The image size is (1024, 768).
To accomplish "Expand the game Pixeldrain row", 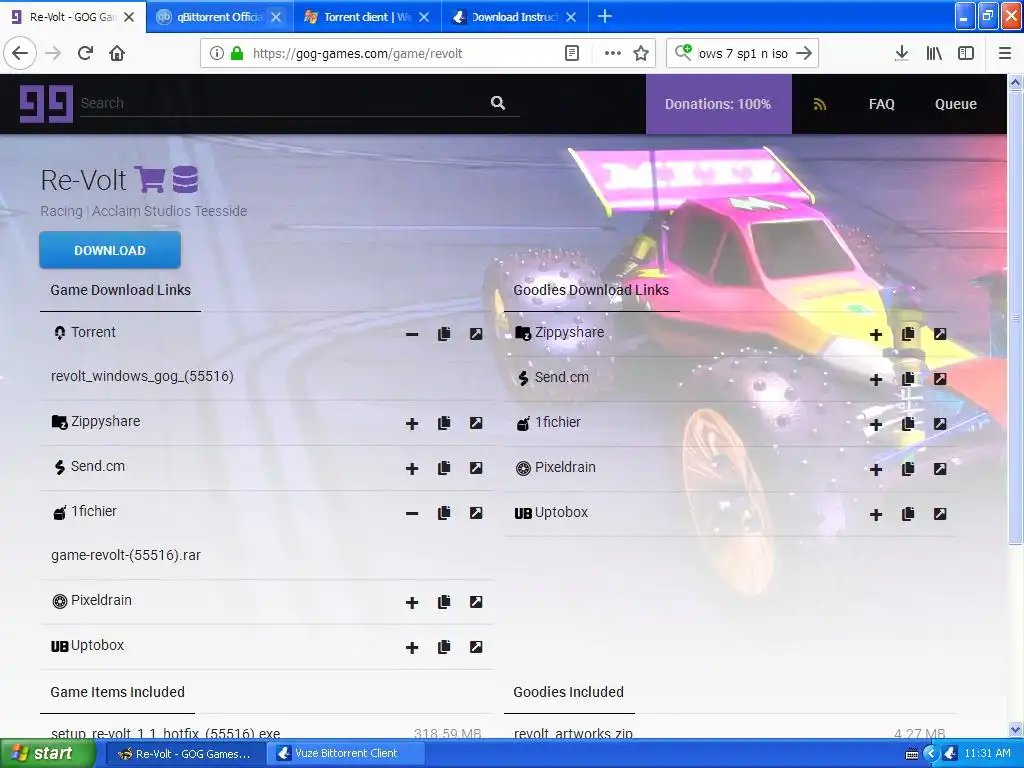I will tap(411, 603).
